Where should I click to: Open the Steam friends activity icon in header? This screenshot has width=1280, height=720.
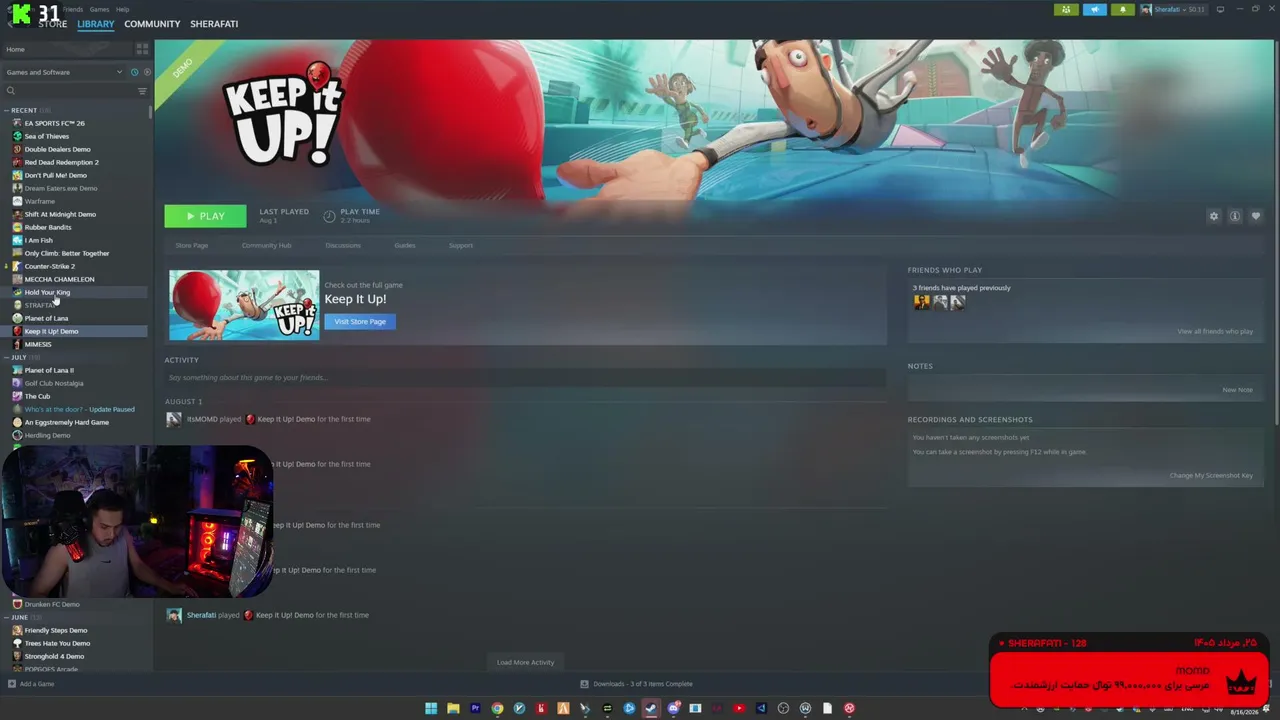1066,10
